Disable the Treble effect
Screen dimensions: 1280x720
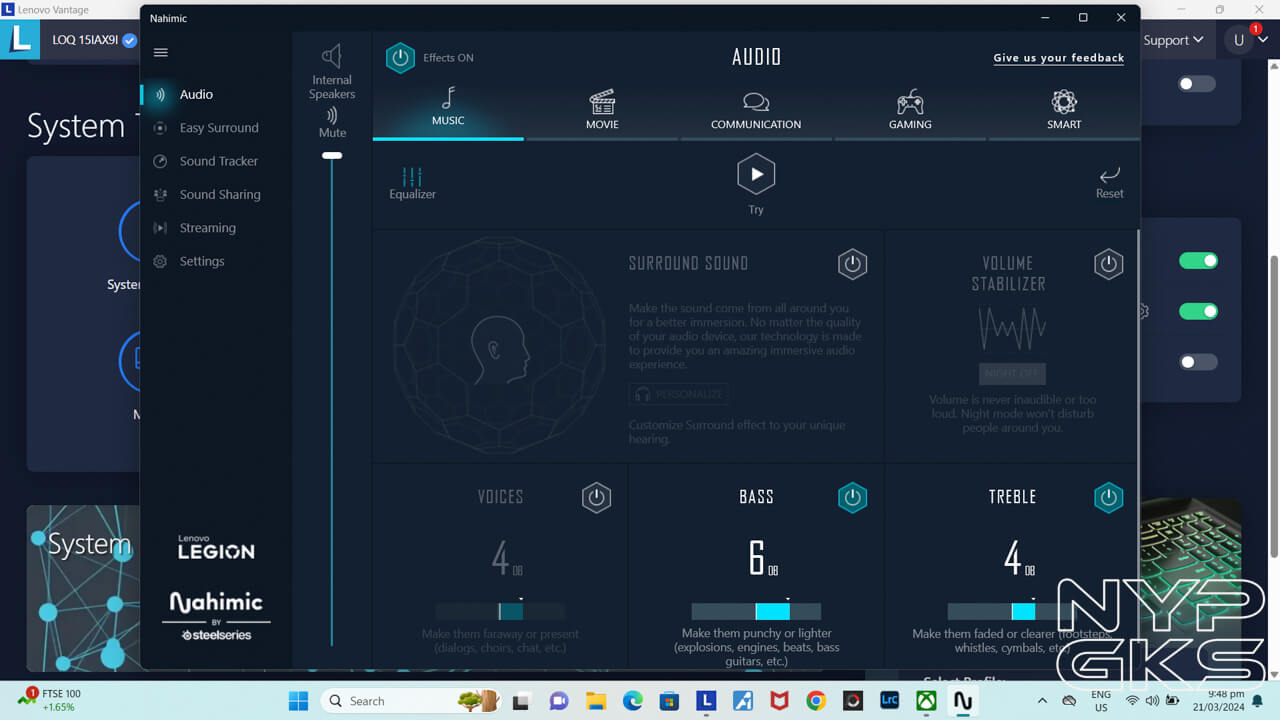[x=1108, y=497]
